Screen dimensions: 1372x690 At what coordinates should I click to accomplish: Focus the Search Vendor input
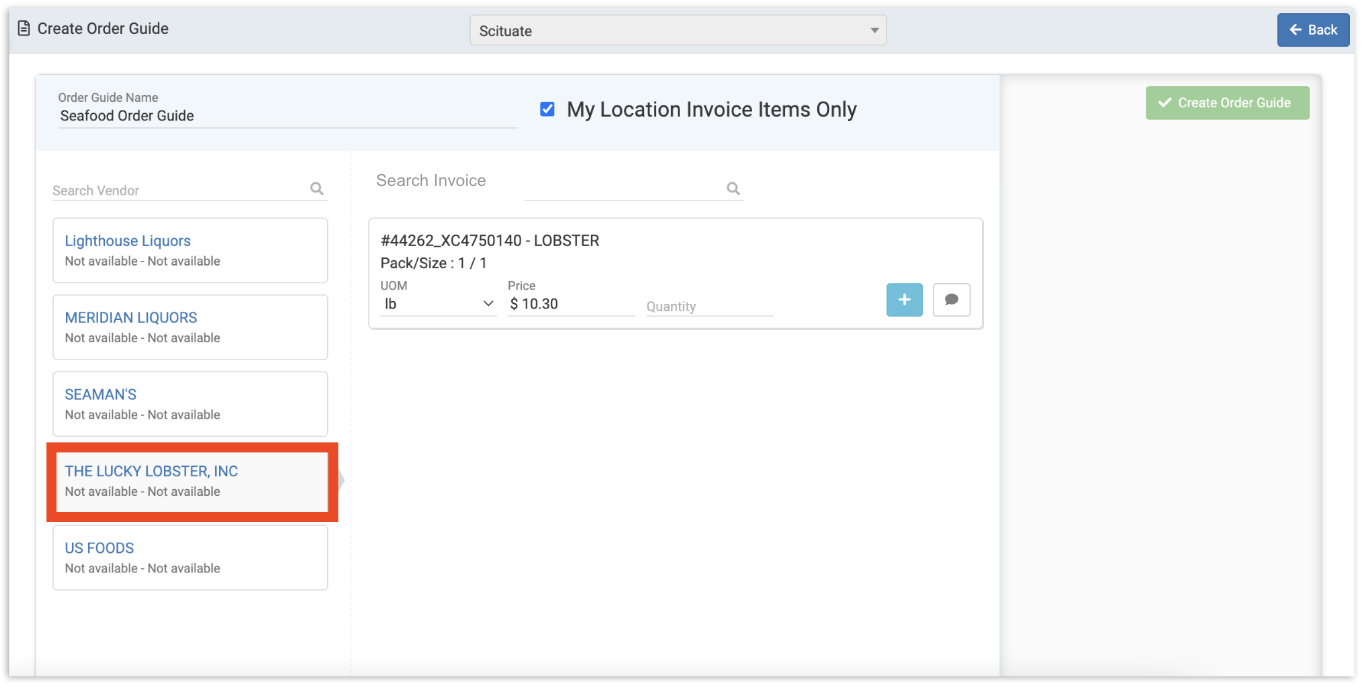click(x=178, y=190)
